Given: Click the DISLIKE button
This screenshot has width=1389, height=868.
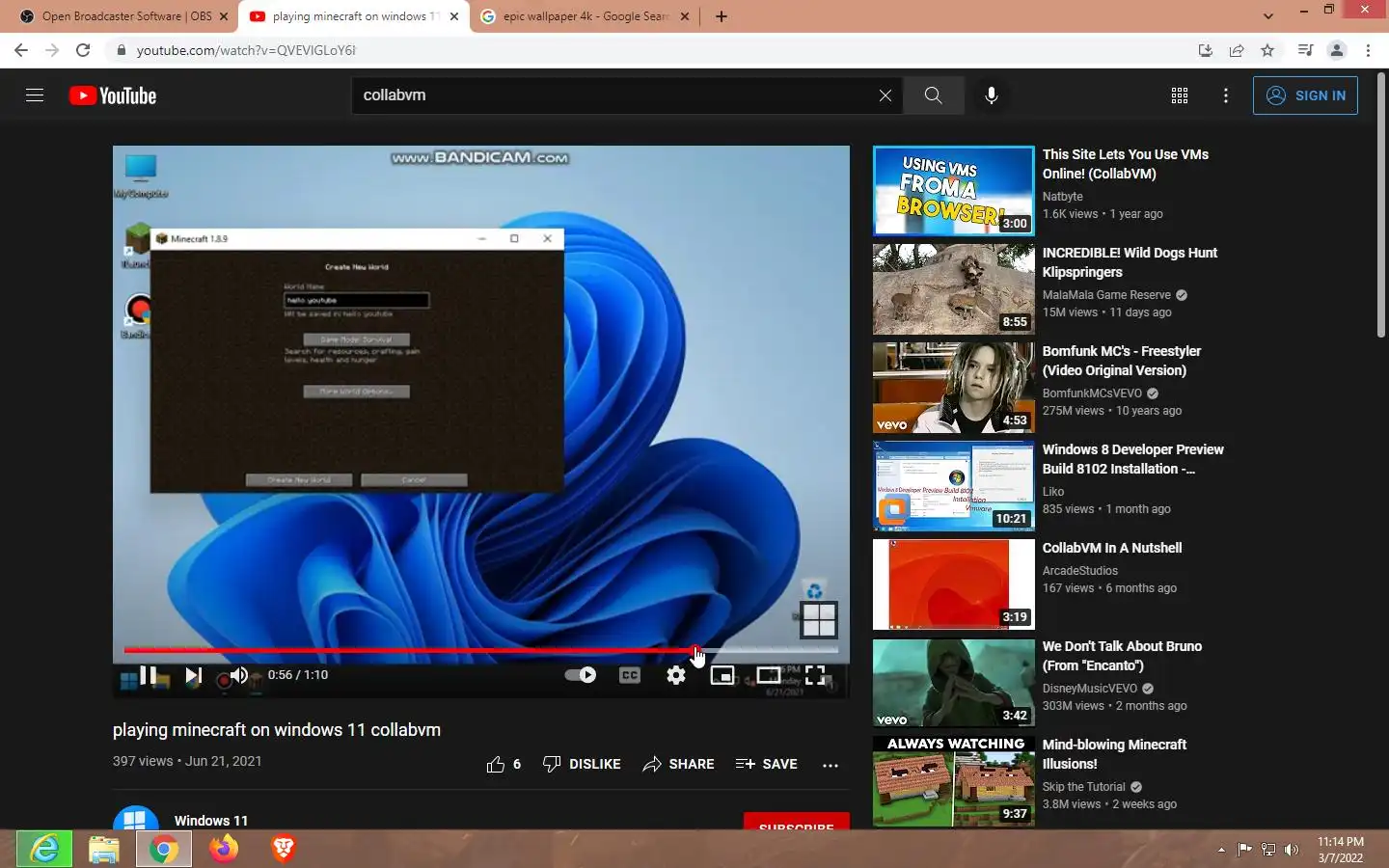Looking at the screenshot, I should 582,764.
